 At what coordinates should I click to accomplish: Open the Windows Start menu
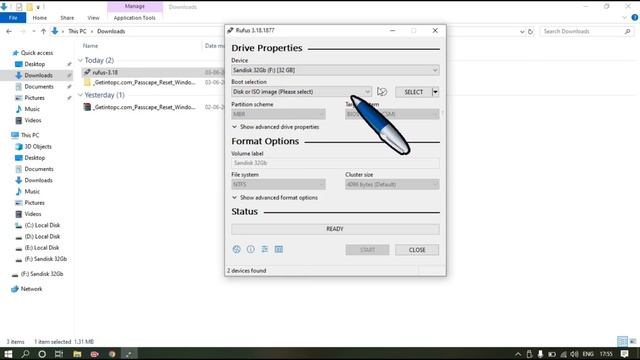8,354
